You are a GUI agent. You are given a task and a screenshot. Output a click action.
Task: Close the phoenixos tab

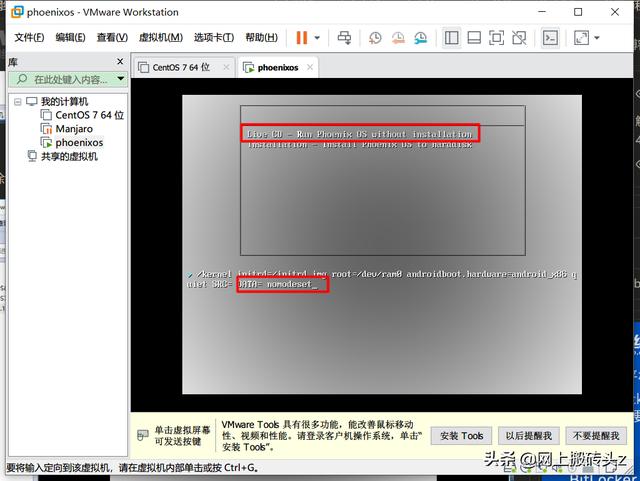pyautogui.click(x=310, y=67)
